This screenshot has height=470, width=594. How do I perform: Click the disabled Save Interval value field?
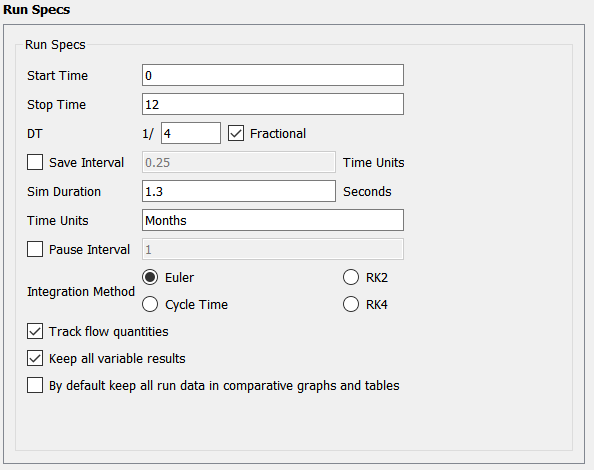point(239,162)
